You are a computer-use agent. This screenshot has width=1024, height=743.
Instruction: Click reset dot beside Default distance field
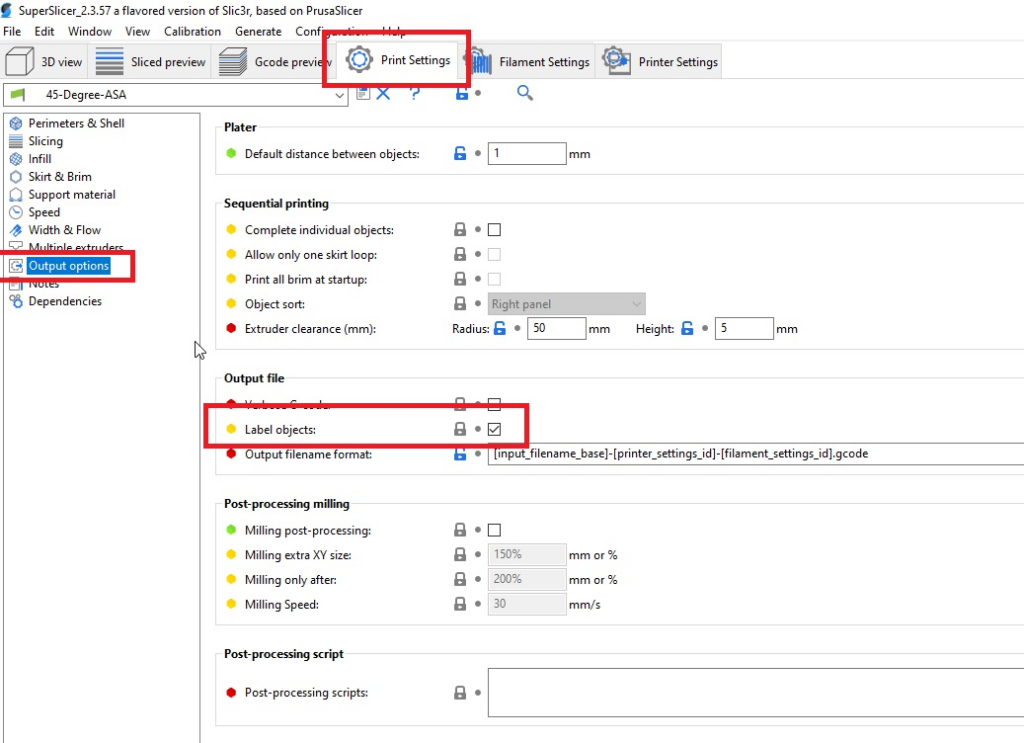pos(478,153)
